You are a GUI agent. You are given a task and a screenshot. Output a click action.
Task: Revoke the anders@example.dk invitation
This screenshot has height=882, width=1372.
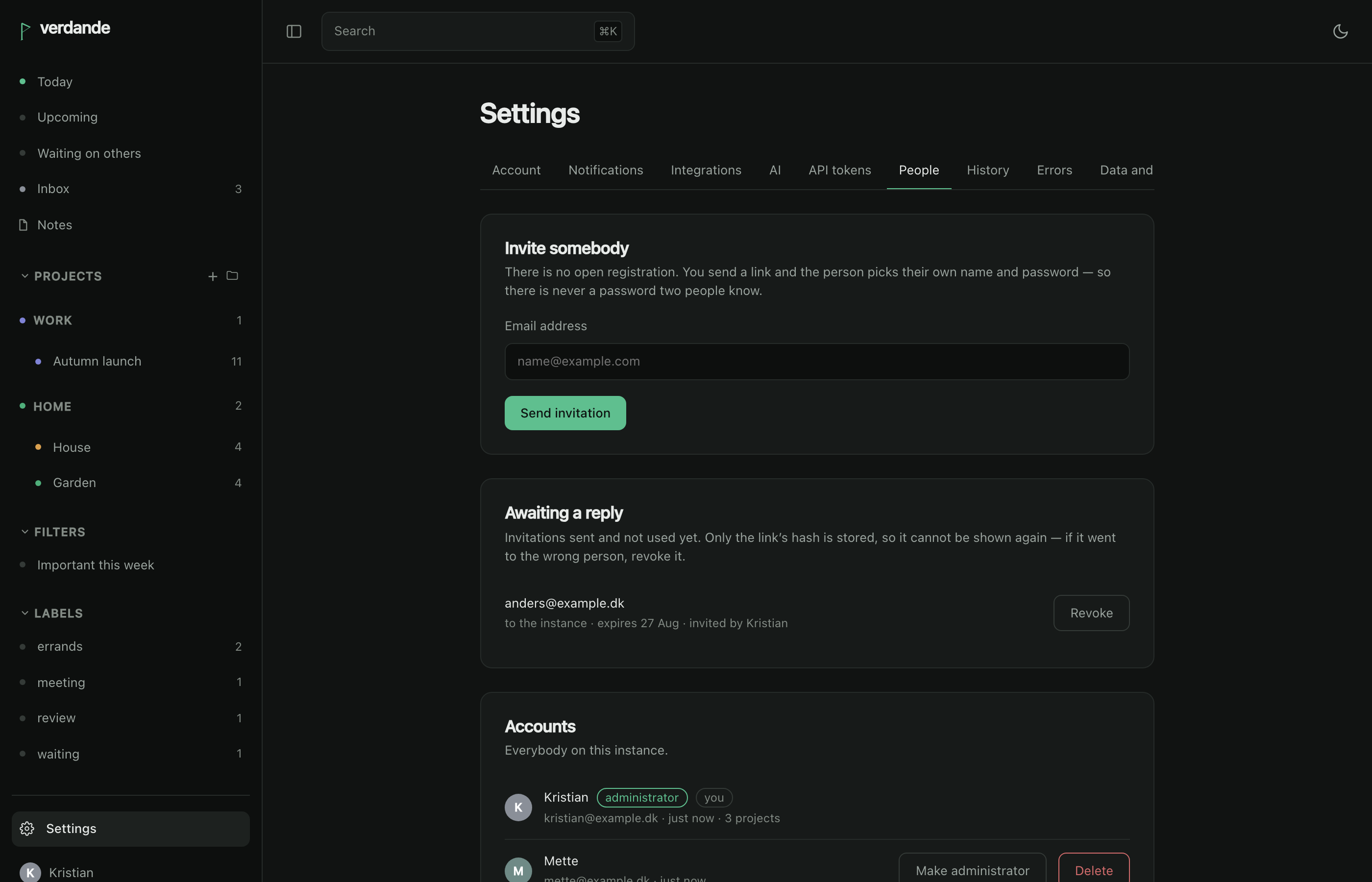(1091, 613)
